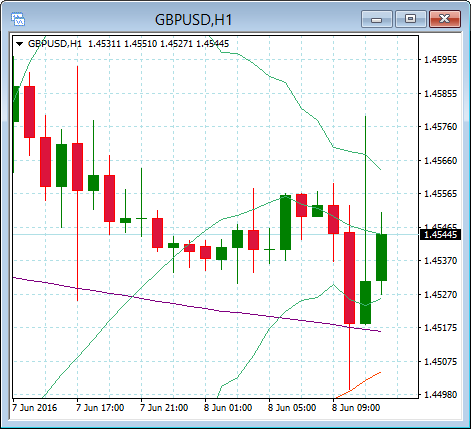Viewport: 471px width, 429px height.
Task: Click the 7 Jun 17:00 time label
Action: 100,408
